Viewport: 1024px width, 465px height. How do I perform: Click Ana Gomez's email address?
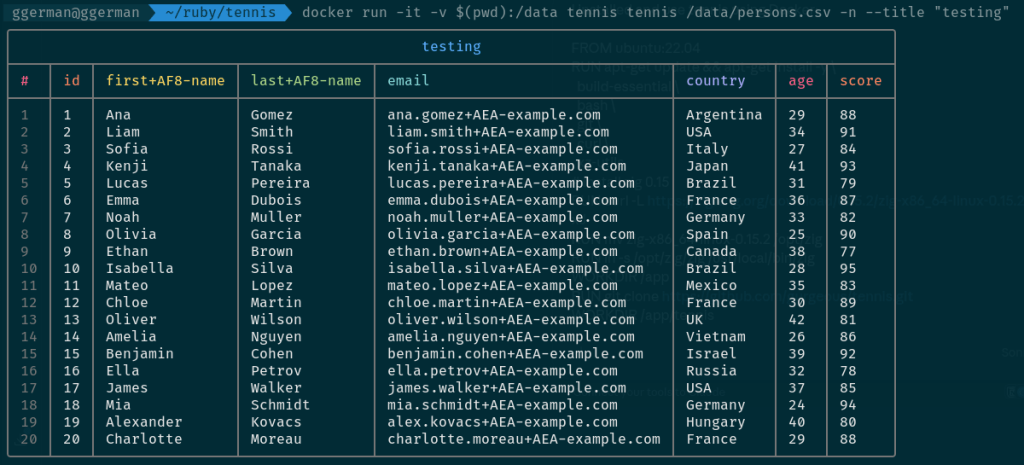click(x=494, y=115)
